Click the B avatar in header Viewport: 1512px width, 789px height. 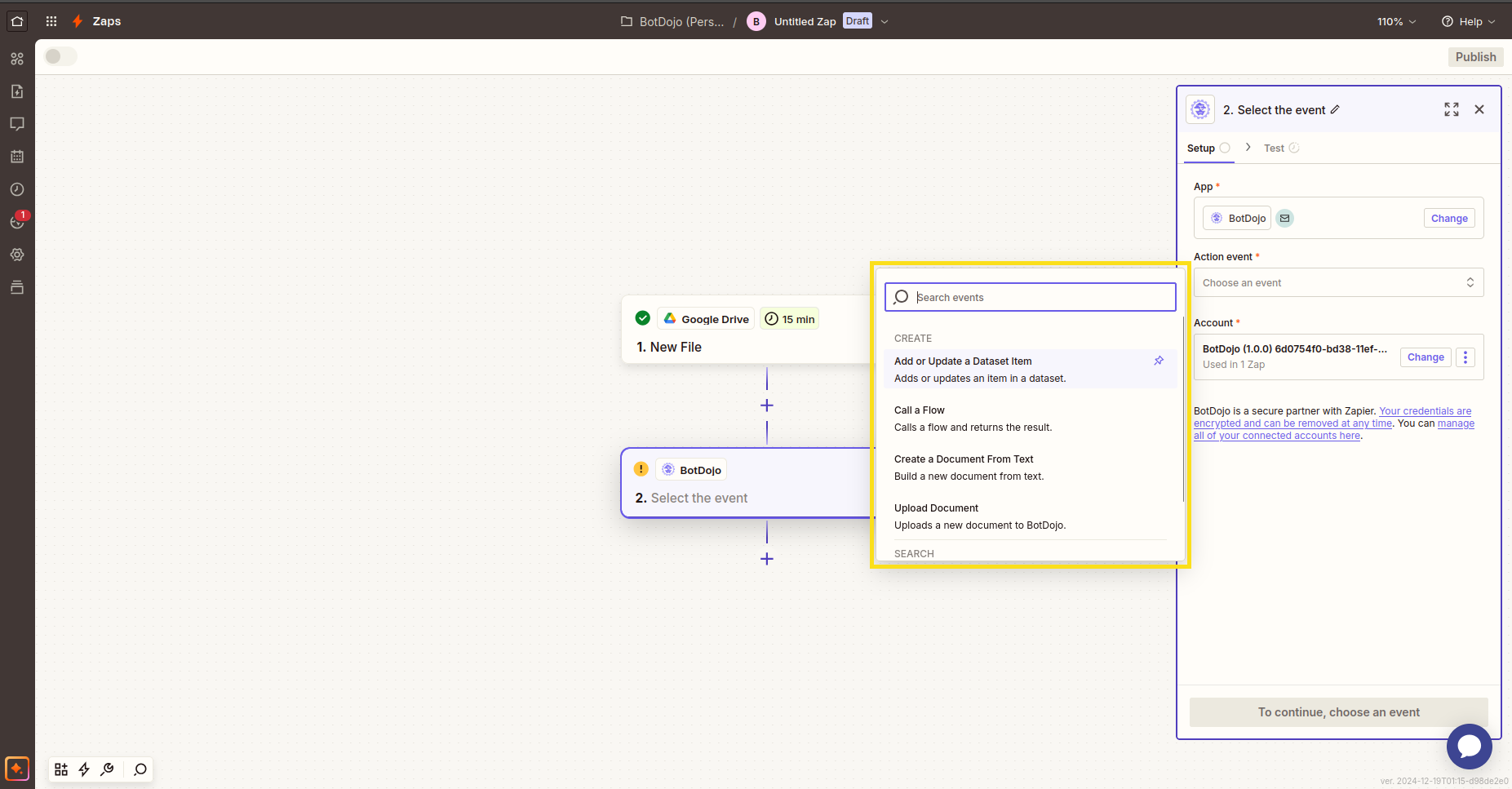point(756,22)
